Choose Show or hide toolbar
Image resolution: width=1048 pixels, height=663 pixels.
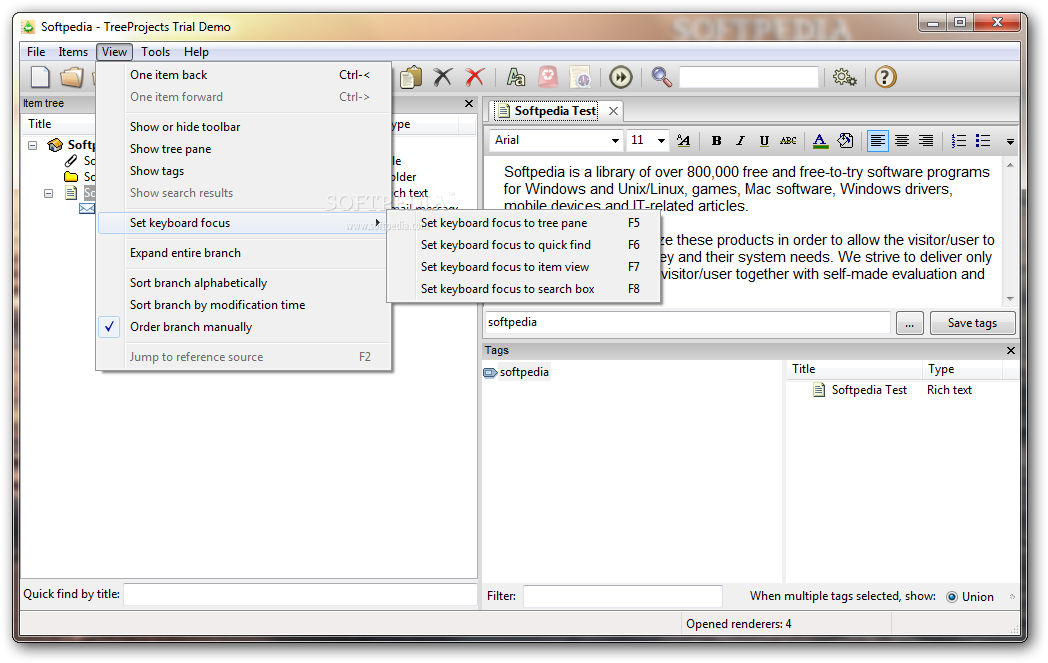click(x=243, y=127)
